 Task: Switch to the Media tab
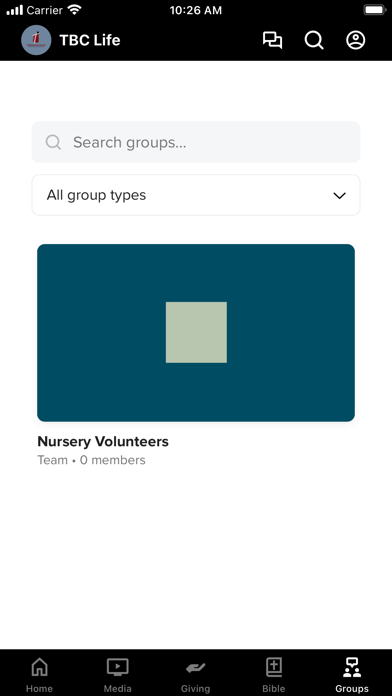pos(118,675)
